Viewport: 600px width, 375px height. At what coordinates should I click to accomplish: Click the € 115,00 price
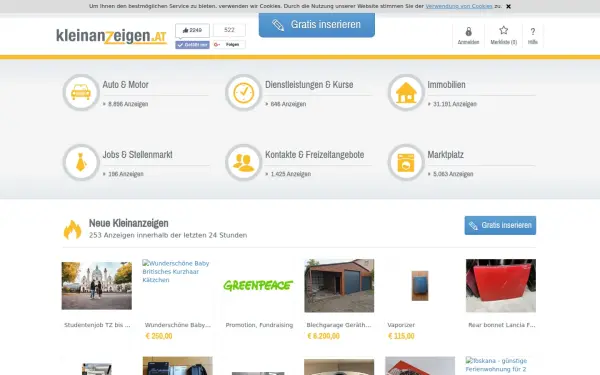click(401, 336)
